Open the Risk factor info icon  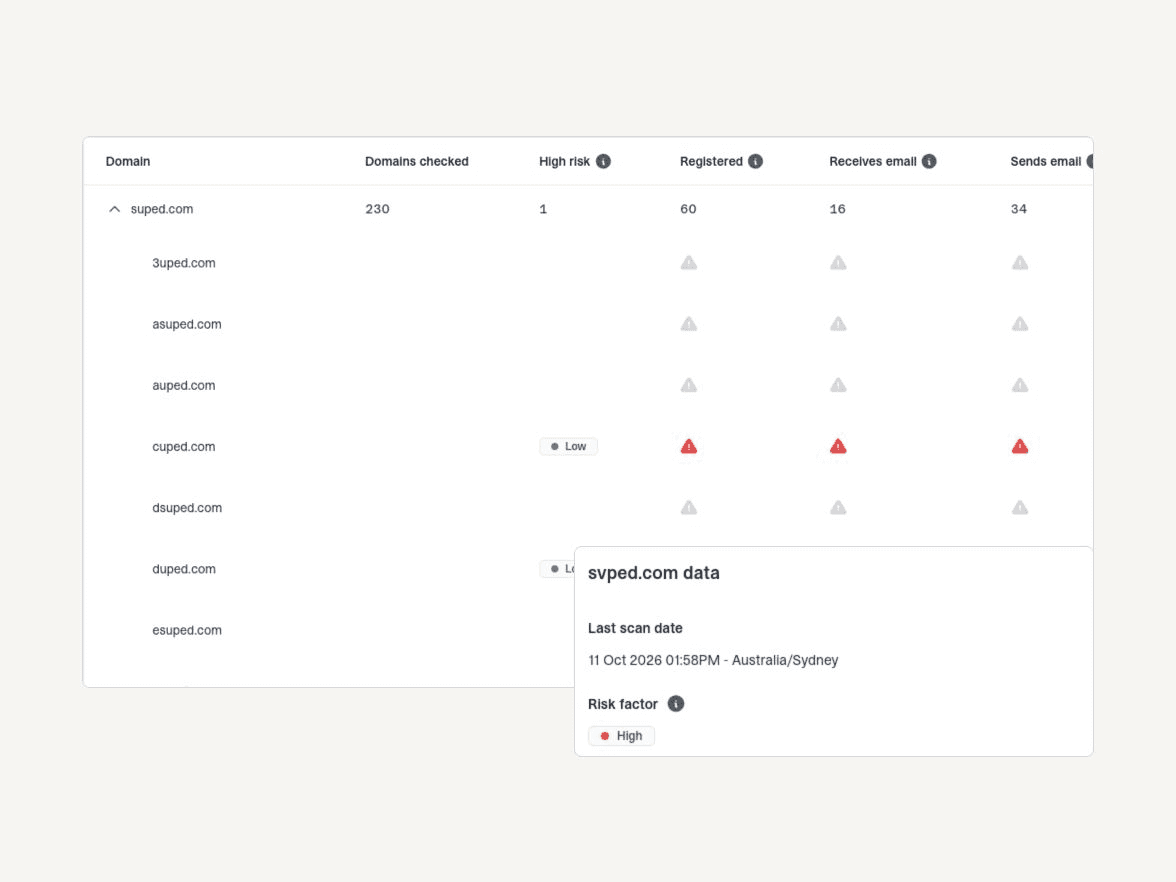coord(676,704)
